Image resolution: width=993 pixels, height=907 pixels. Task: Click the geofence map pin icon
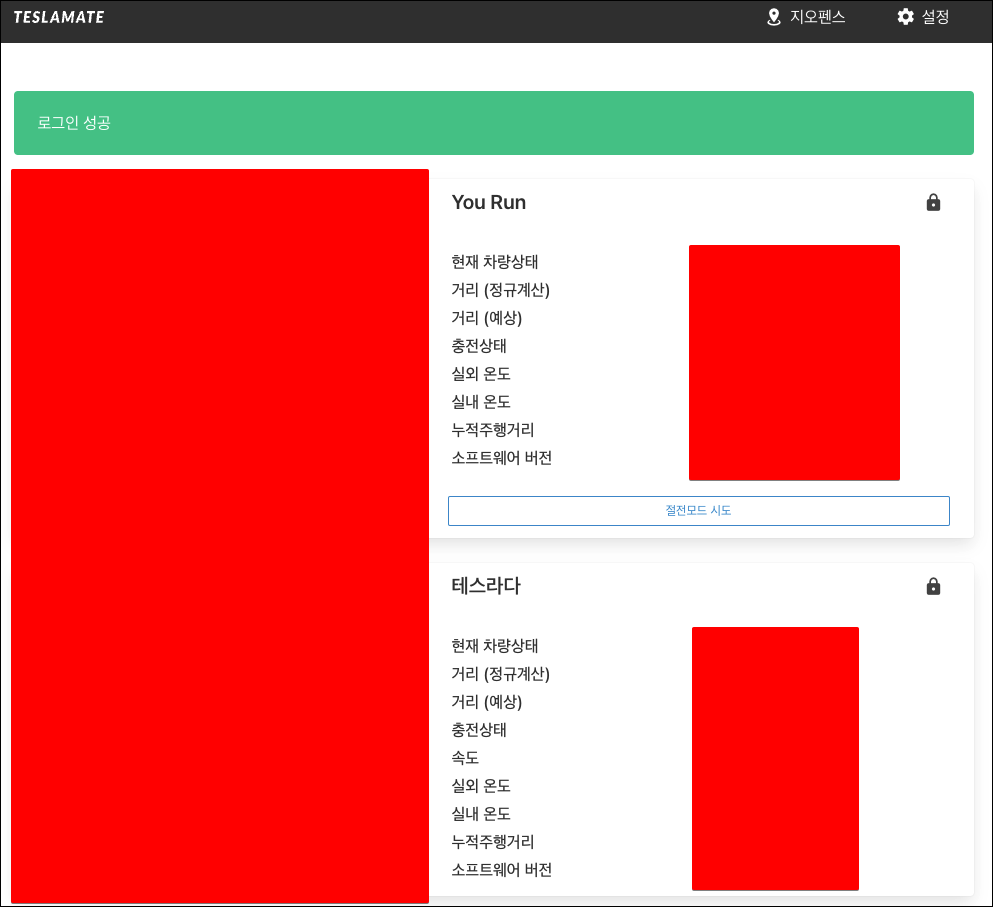tap(773, 17)
